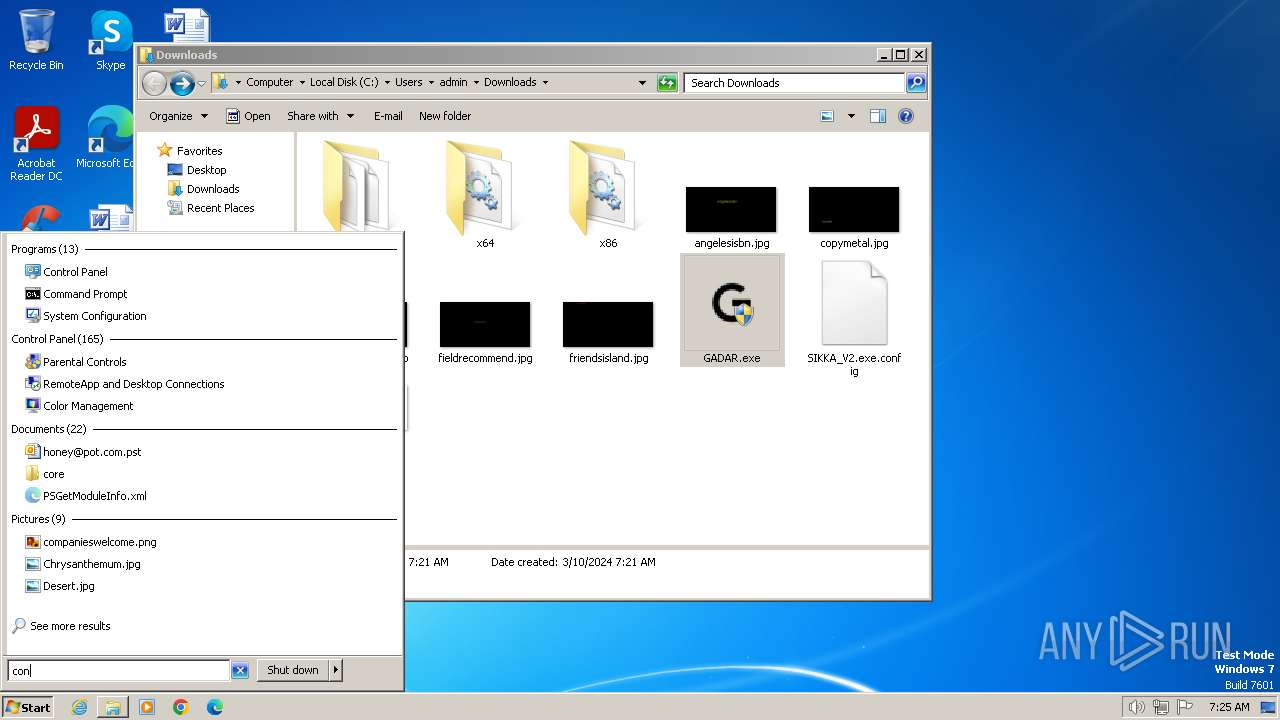Viewport: 1280px width, 720px height.
Task: Open Desert.jpg picture
Action: [x=59, y=586]
